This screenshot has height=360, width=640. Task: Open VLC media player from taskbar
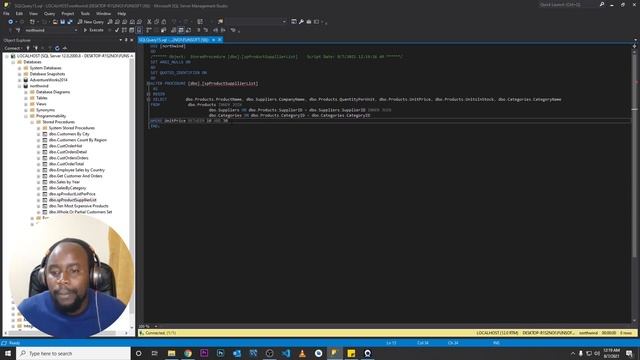302,353
